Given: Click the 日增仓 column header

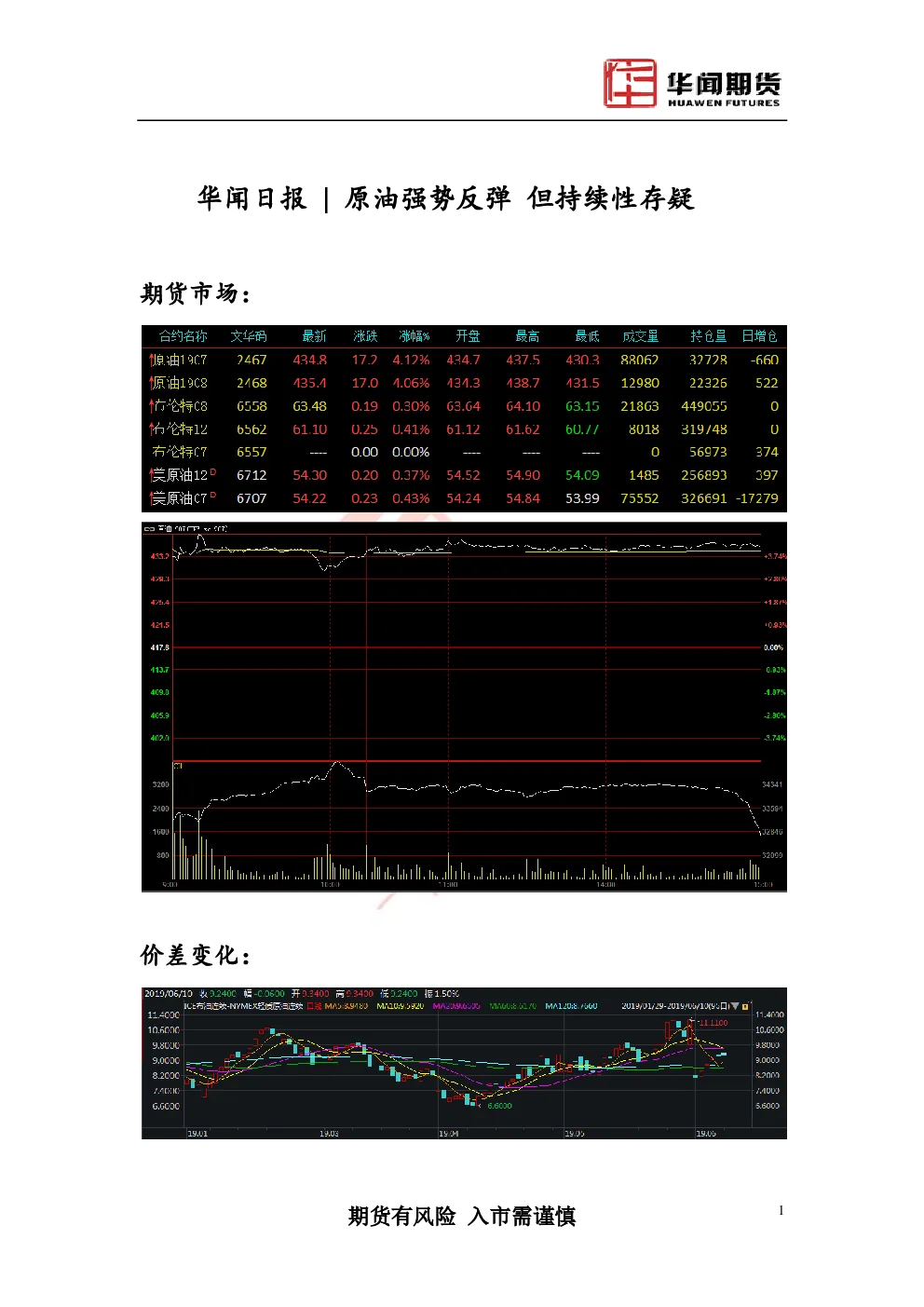Looking at the screenshot, I should (759, 336).
